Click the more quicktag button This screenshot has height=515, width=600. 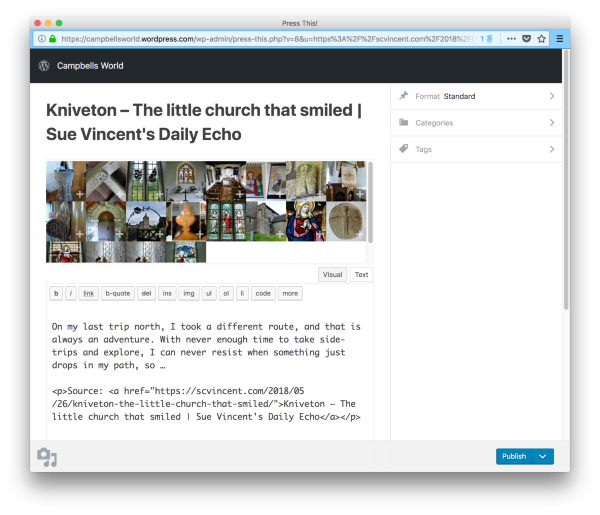pos(290,293)
